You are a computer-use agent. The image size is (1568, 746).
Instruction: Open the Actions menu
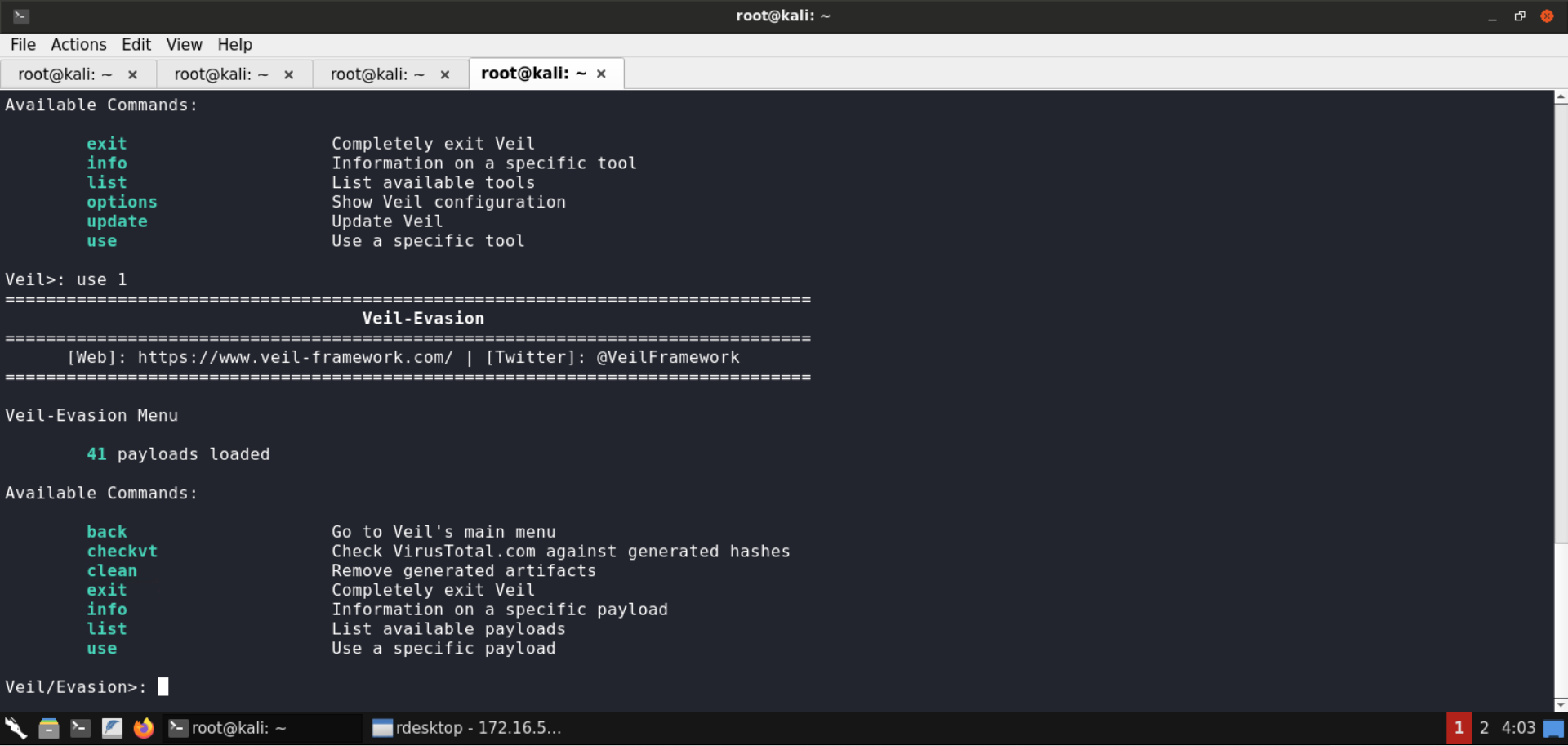point(78,44)
